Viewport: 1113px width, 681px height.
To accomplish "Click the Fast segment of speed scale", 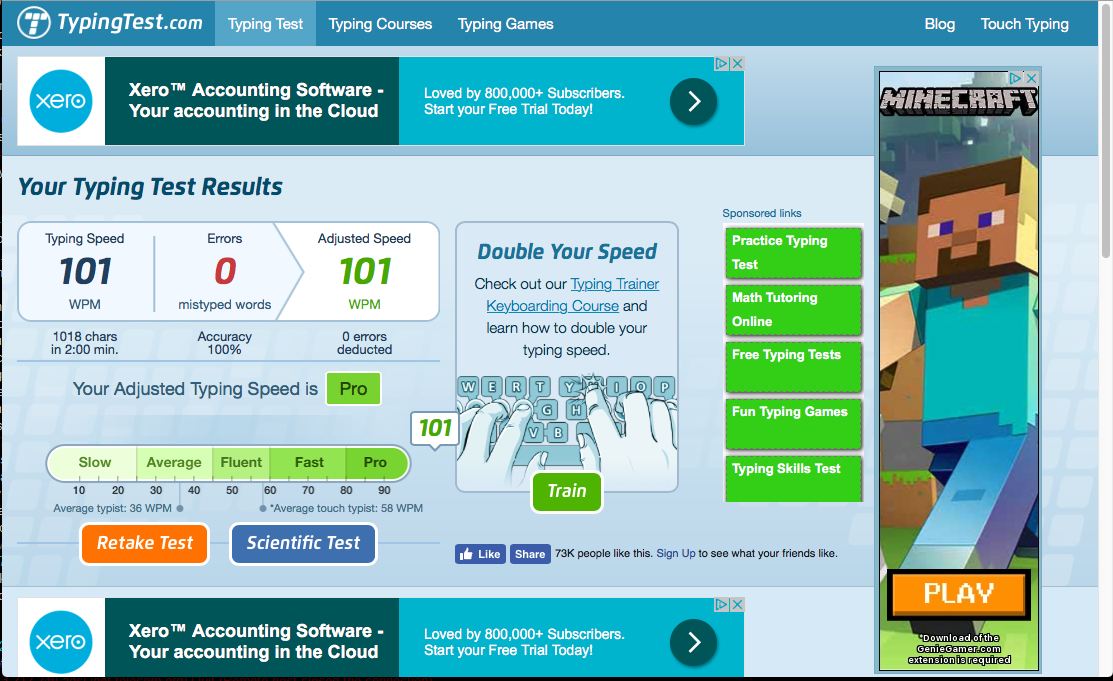I will 308,463.
